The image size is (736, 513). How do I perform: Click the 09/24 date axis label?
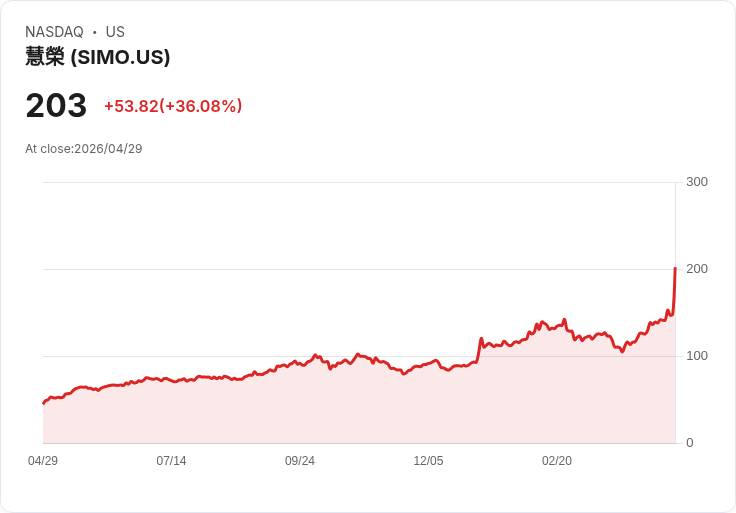299,461
